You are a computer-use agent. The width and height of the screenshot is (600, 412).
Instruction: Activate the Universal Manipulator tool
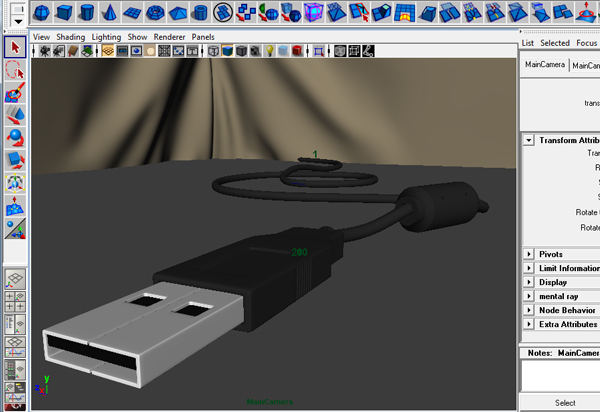tap(15, 183)
